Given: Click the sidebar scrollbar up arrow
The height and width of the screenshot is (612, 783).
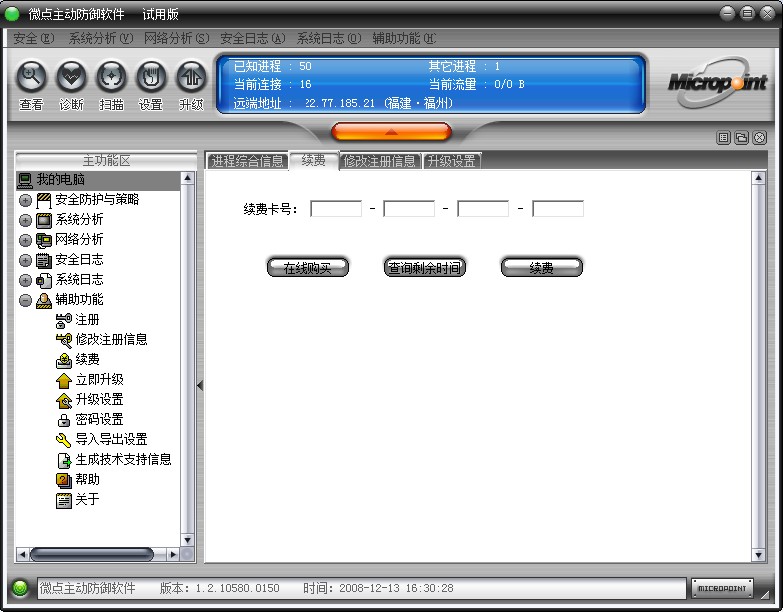Looking at the screenshot, I should tap(187, 178).
